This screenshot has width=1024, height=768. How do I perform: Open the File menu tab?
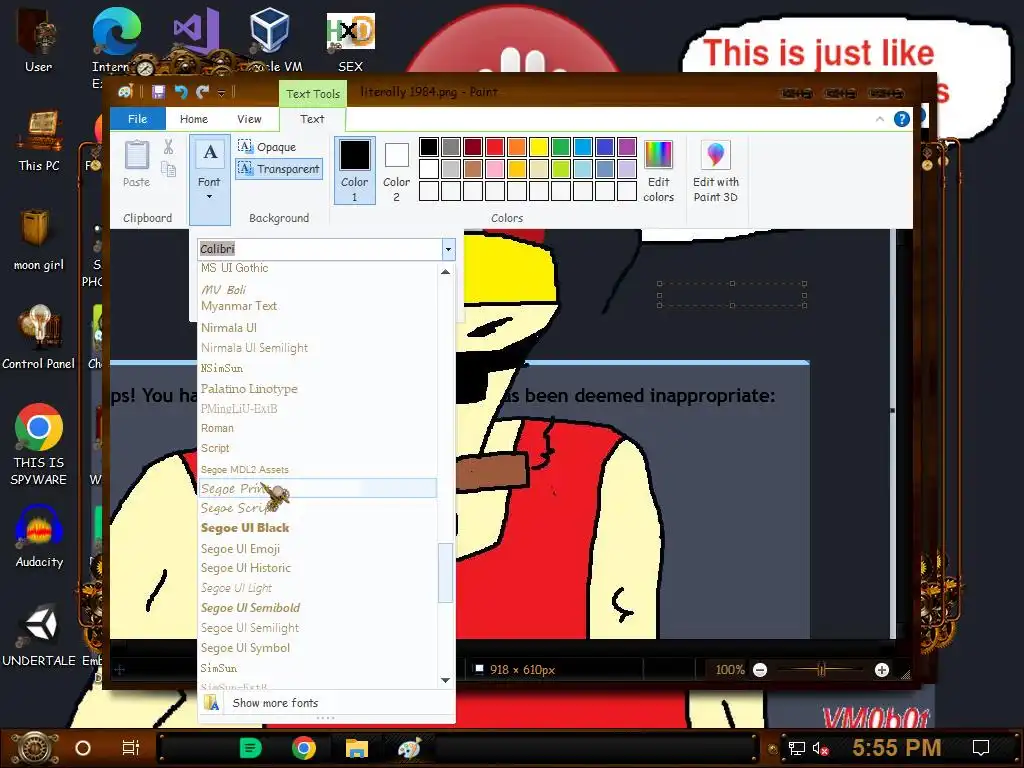[137, 119]
